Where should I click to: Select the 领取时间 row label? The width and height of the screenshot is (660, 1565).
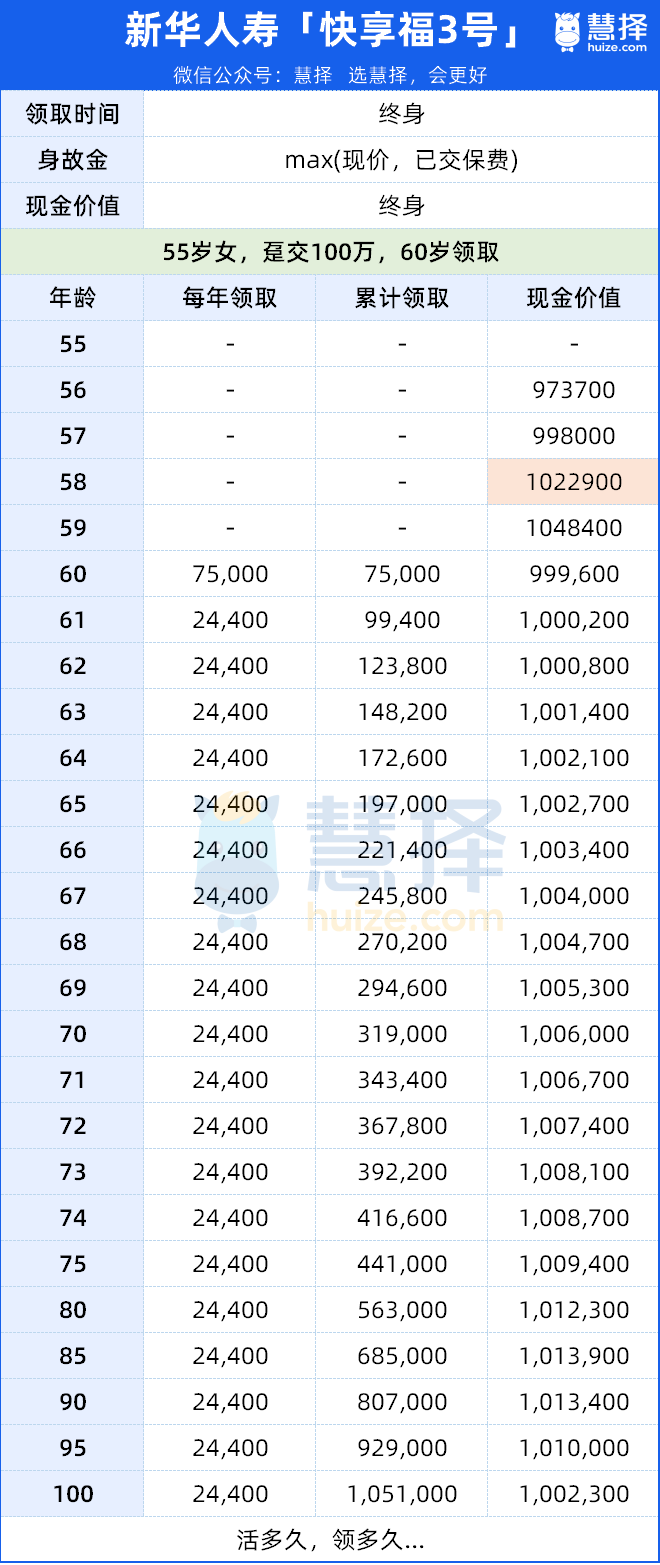(73, 114)
